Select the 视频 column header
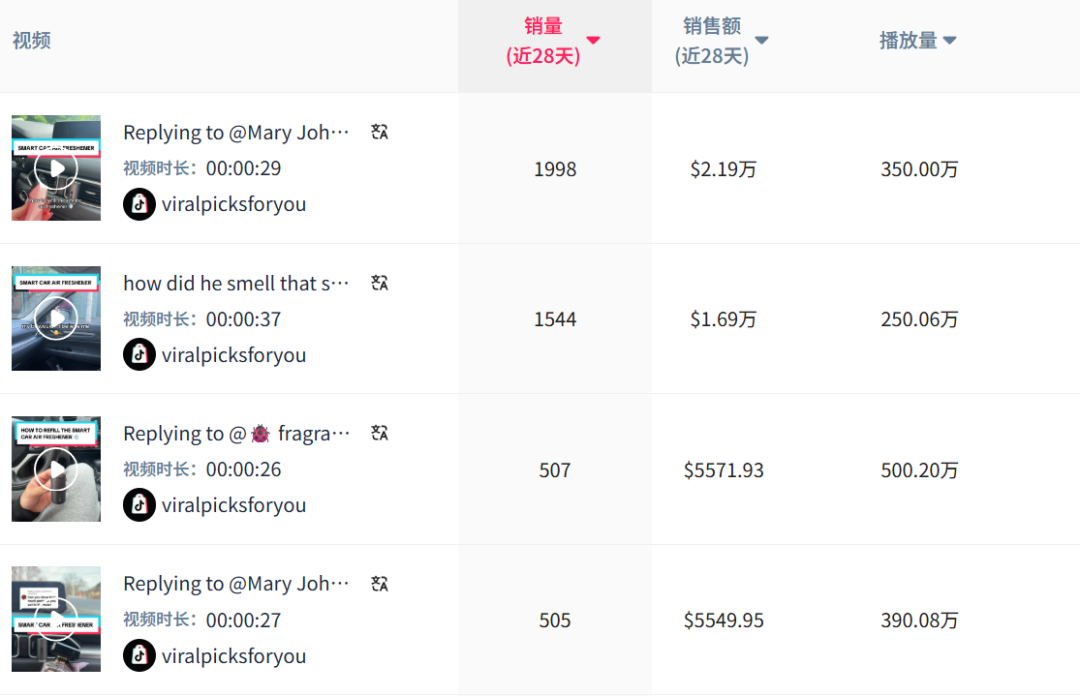Viewport: 1080px width, 696px height. pyautogui.click(x=31, y=41)
